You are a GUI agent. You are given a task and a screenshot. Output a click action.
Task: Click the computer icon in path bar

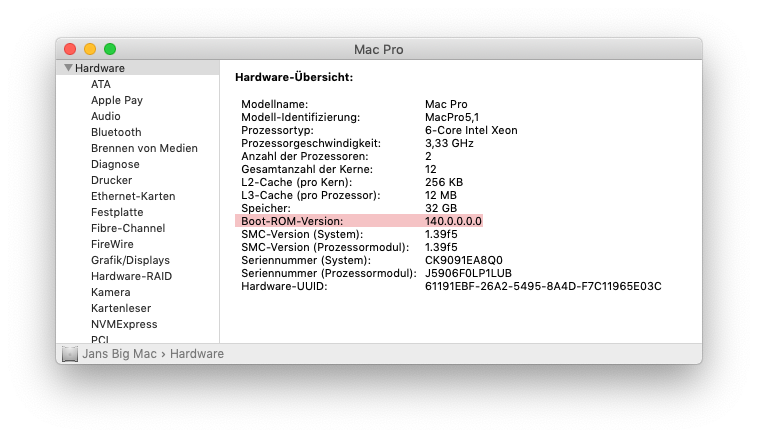[x=70, y=354]
